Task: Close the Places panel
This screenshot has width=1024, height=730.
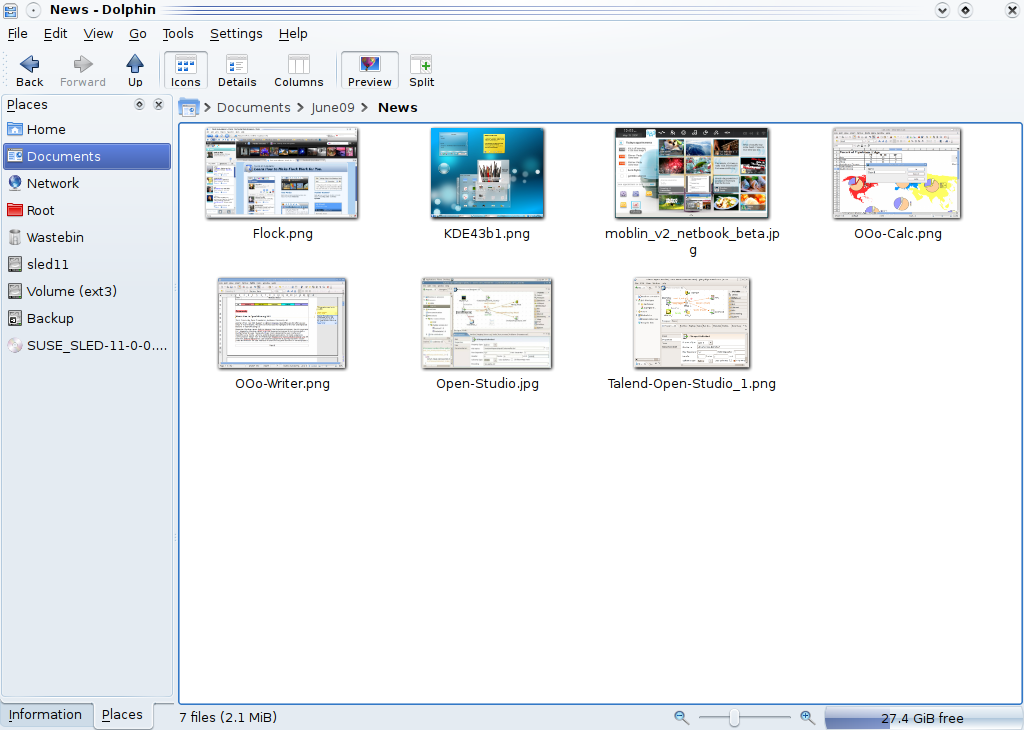Action: click(x=158, y=104)
